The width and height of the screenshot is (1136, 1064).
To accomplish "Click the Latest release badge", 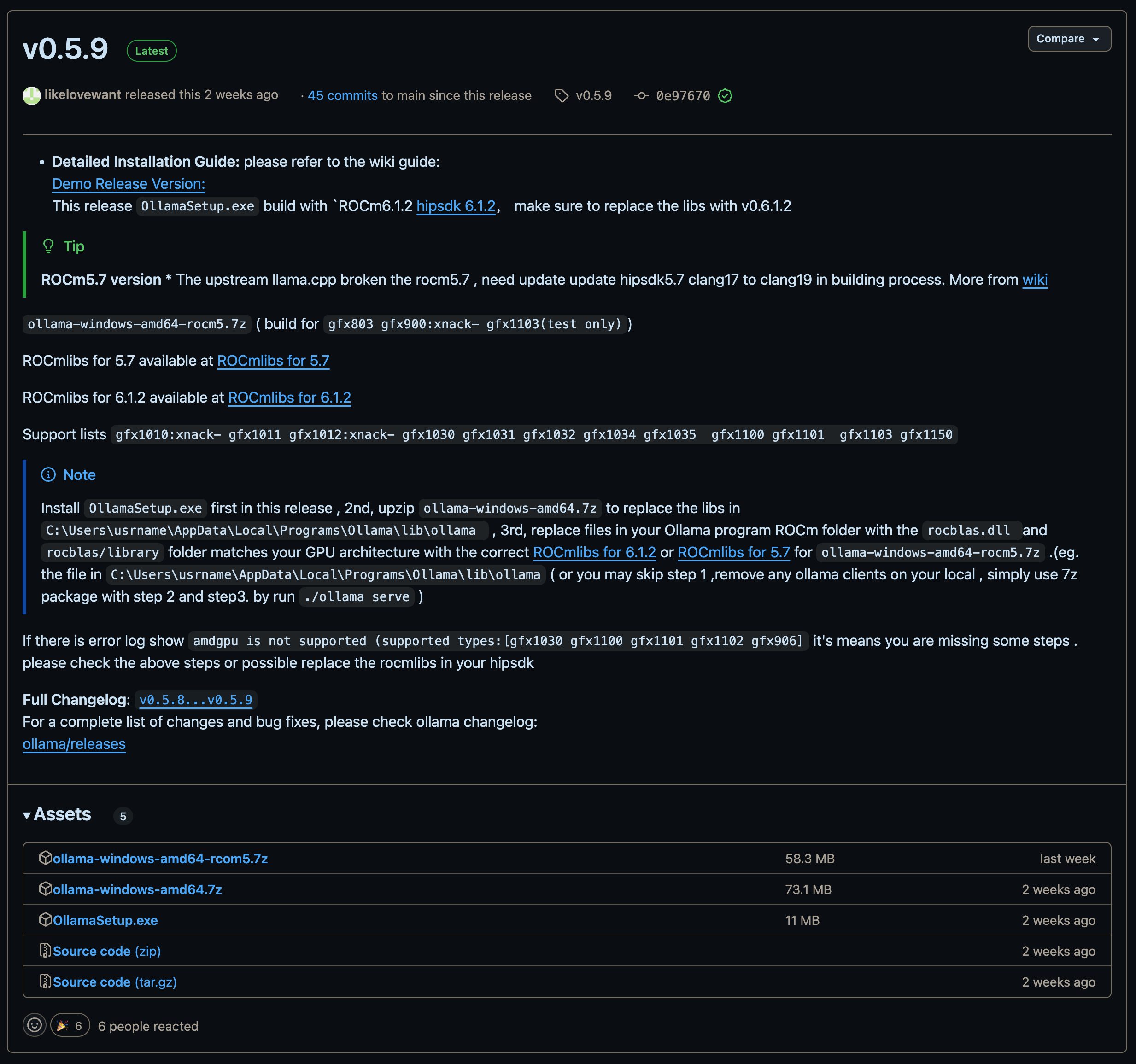I will pos(152,51).
